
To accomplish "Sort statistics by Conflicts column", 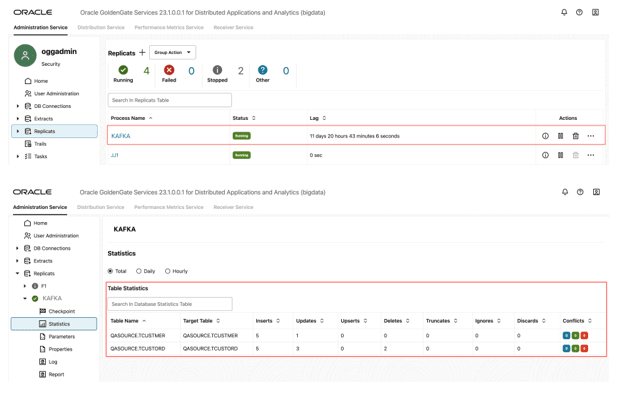I will [x=590, y=321].
